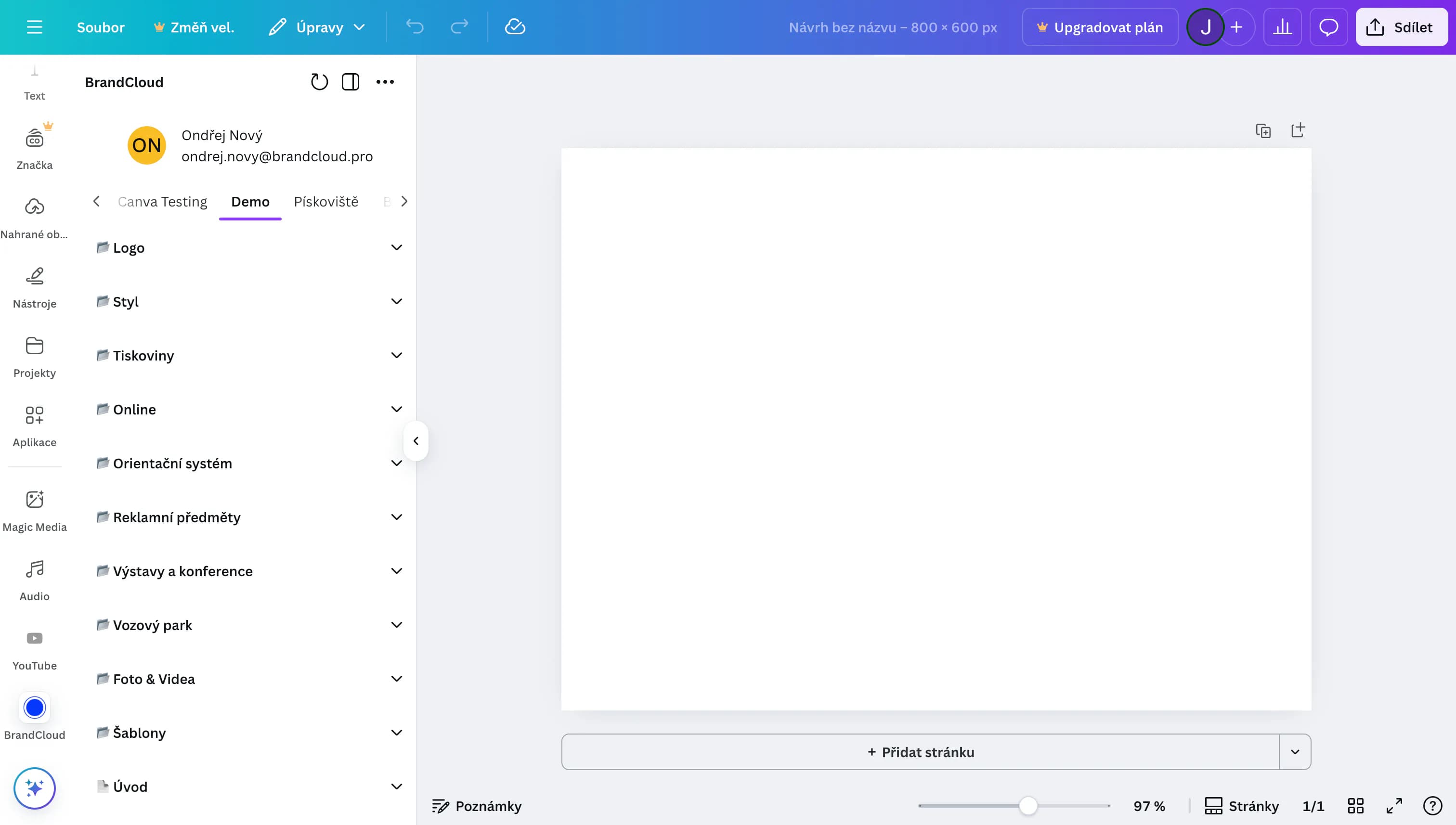Click the duplicate page icon
Viewport: 1456px width, 825px height.
point(1263,131)
